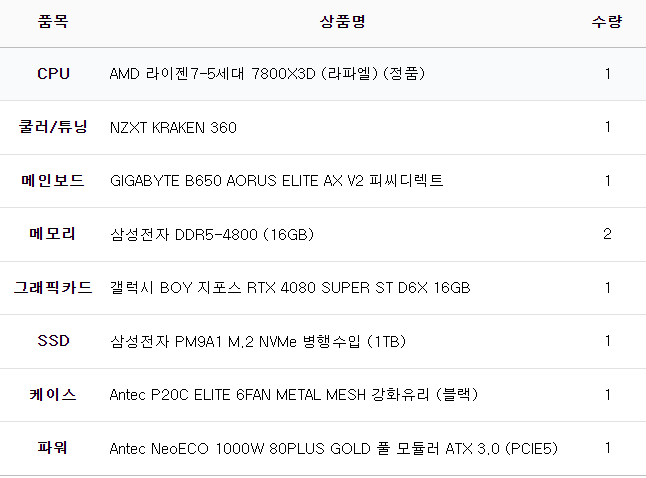This screenshot has width=646, height=478.
Task: Open the NZXT KRAKEN 360 product
Action: pyautogui.click(x=173, y=127)
